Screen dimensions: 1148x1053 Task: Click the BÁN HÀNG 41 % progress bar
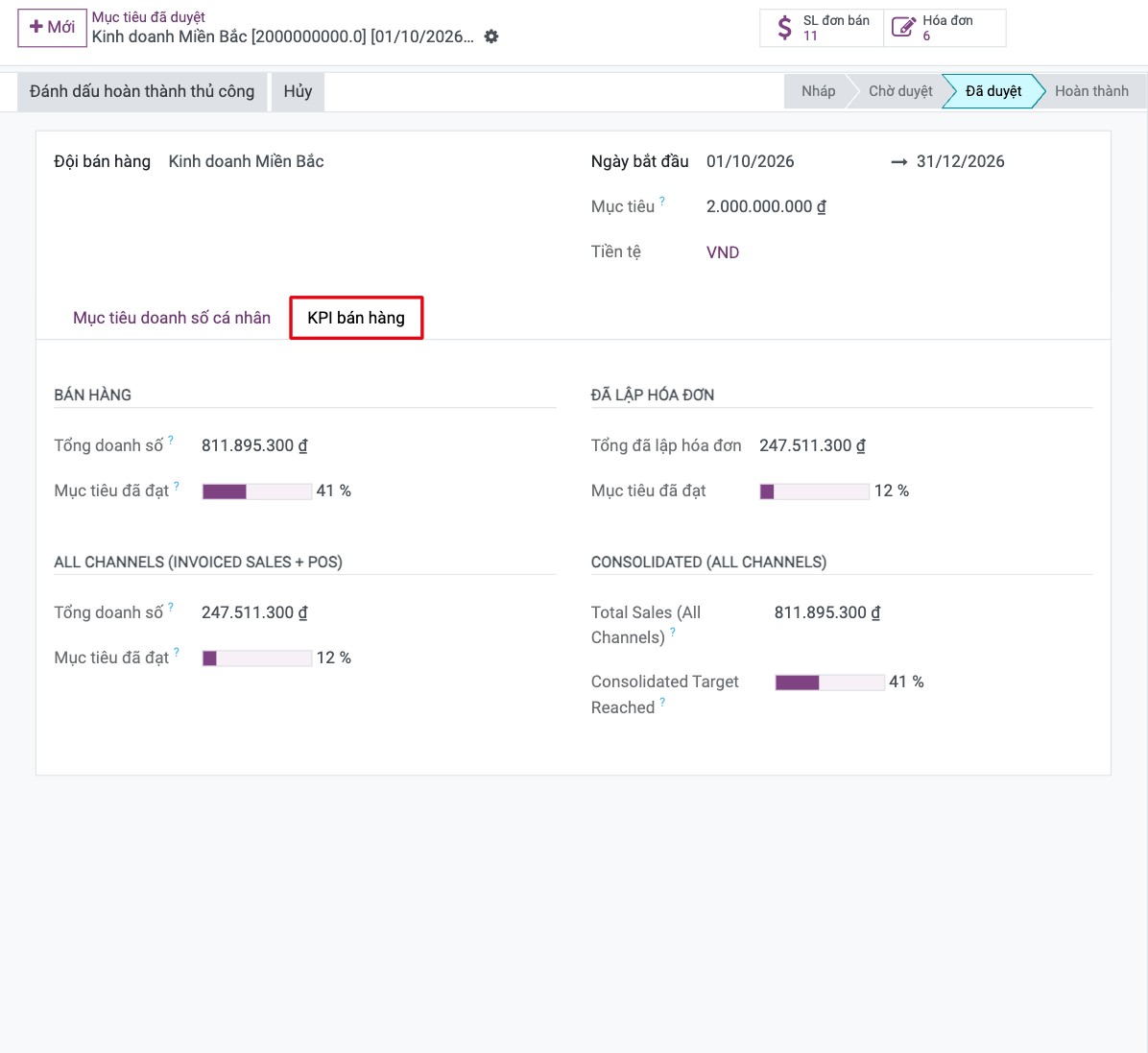pos(257,491)
